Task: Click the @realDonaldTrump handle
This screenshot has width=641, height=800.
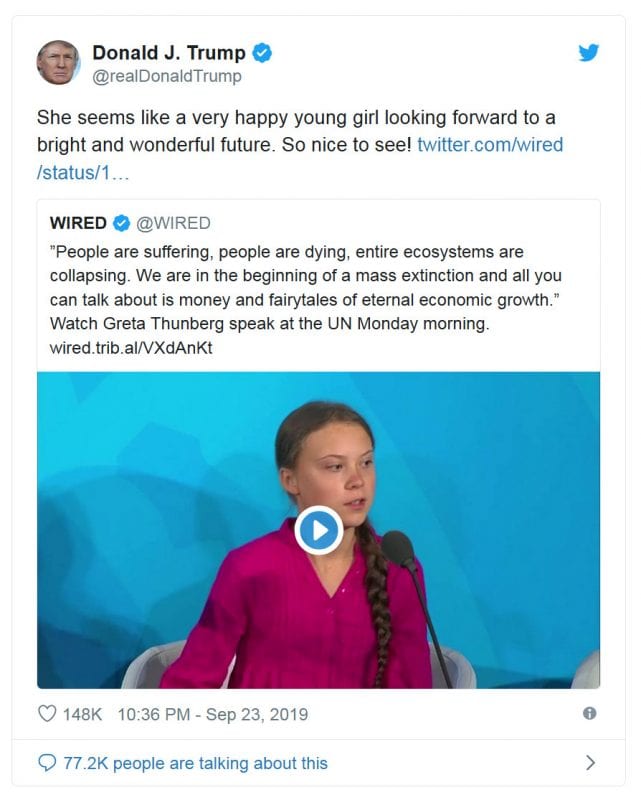Action: point(166,76)
